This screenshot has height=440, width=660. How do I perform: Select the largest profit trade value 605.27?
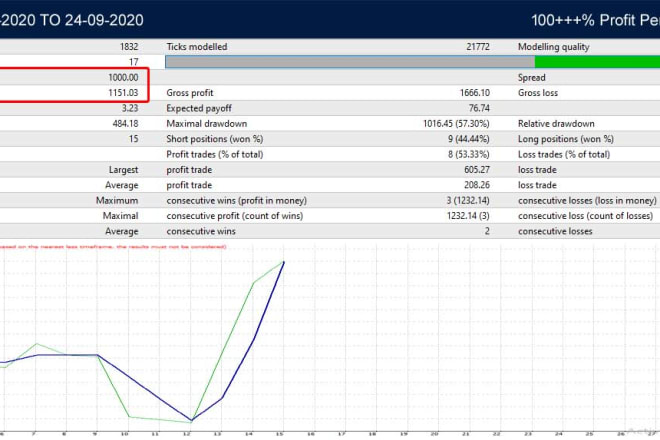pyautogui.click(x=477, y=170)
